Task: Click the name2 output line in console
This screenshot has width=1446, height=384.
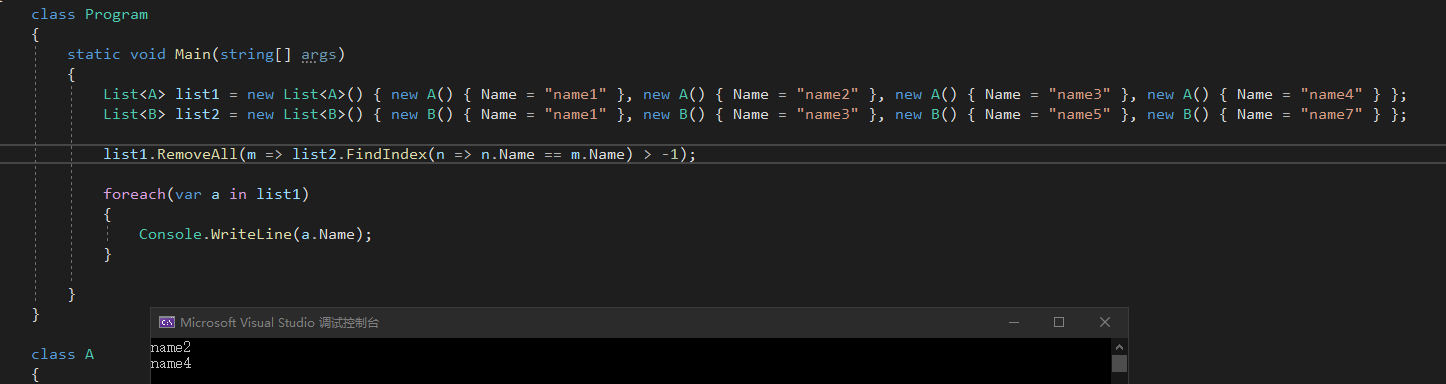Action: (x=171, y=347)
